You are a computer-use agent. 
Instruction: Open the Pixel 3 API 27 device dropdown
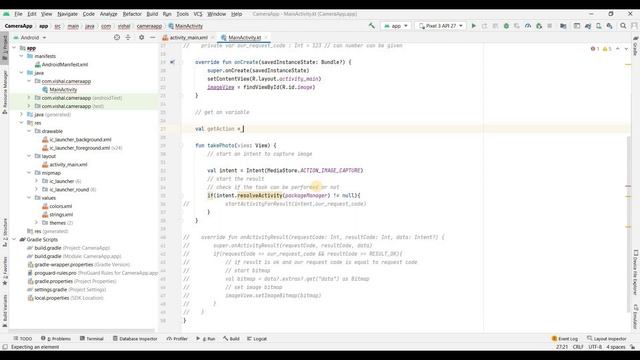[441, 26]
